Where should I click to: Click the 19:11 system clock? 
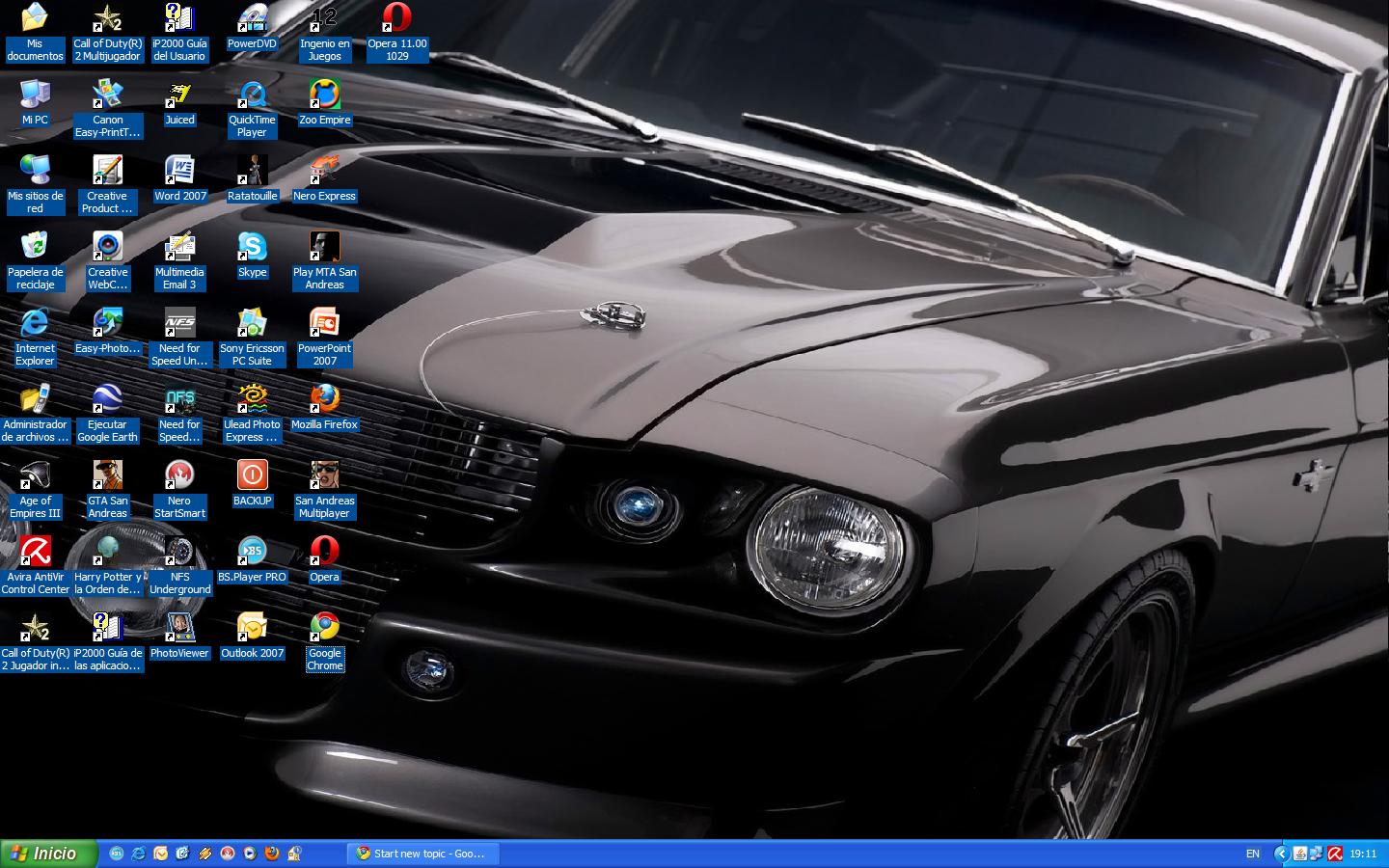tap(1363, 854)
